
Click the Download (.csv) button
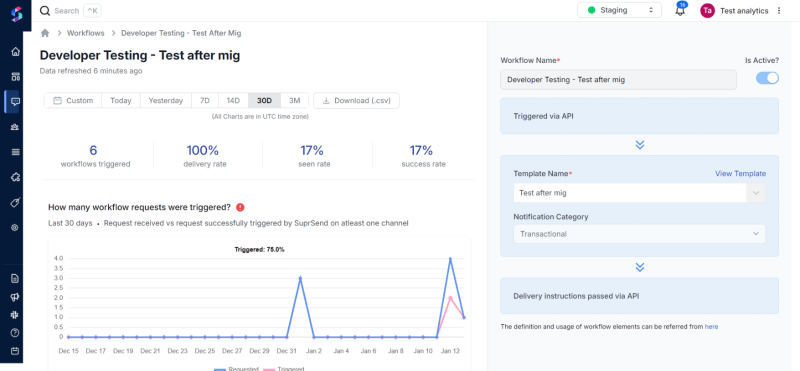click(356, 101)
